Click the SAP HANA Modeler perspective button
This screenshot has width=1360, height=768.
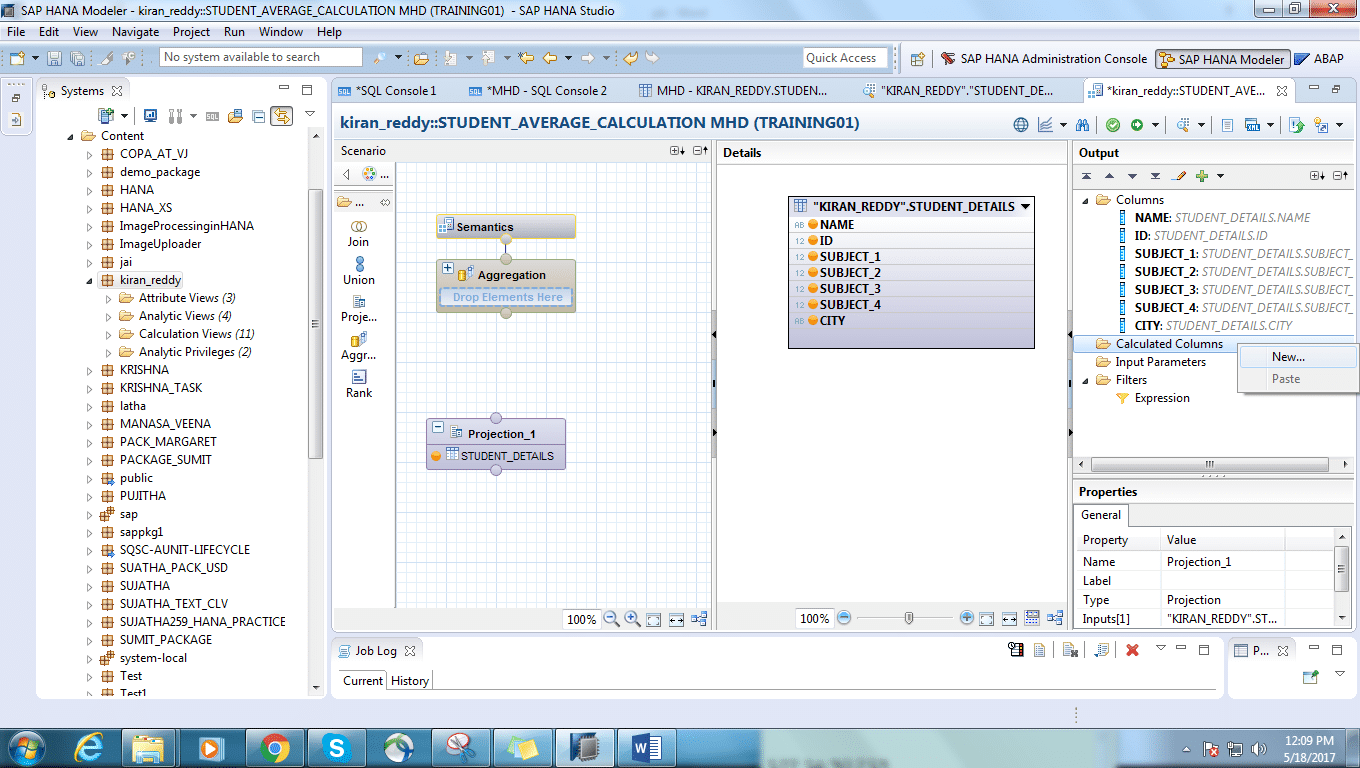coord(1221,59)
